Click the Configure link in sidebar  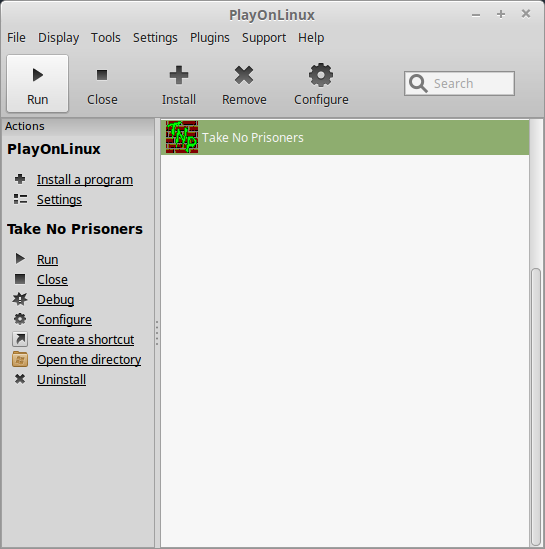click(64, 319)
